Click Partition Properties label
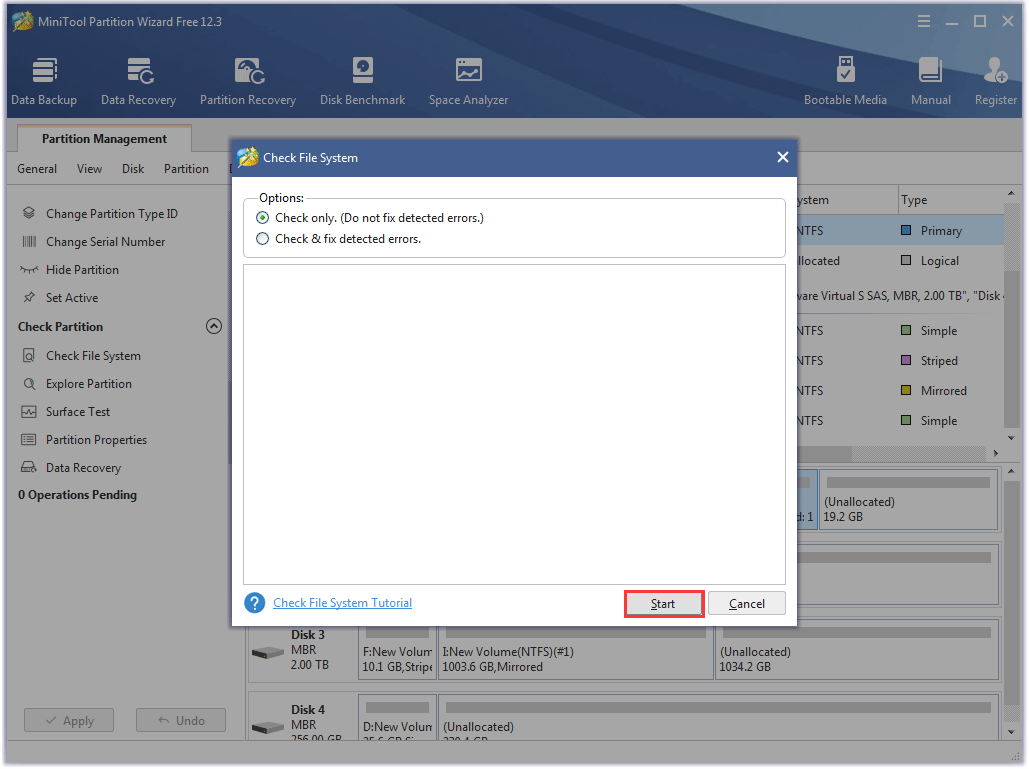 point(96,440)
